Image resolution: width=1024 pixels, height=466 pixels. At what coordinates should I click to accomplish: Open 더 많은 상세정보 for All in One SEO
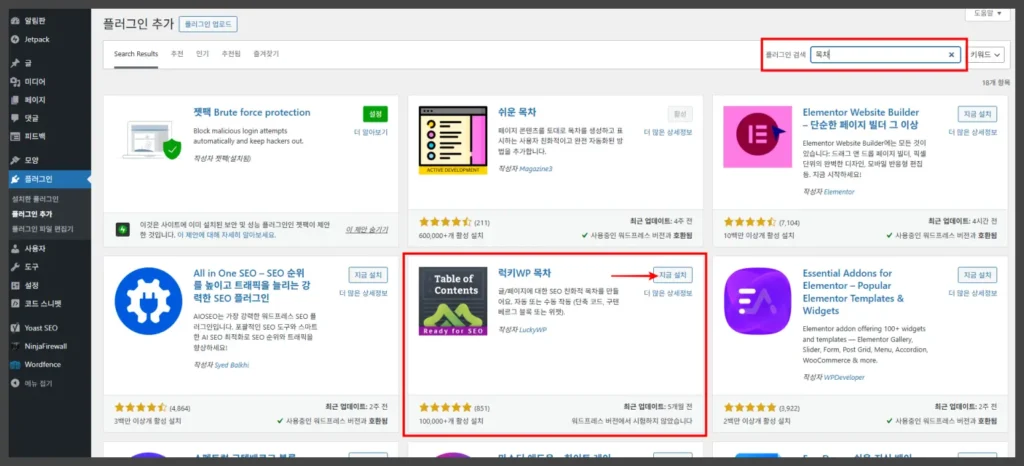click(x=364, y=293)
